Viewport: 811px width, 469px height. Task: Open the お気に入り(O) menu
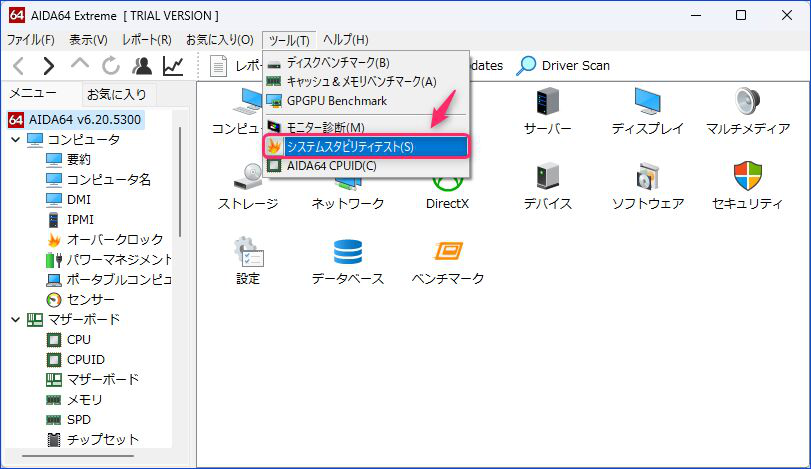coord(220,40)
